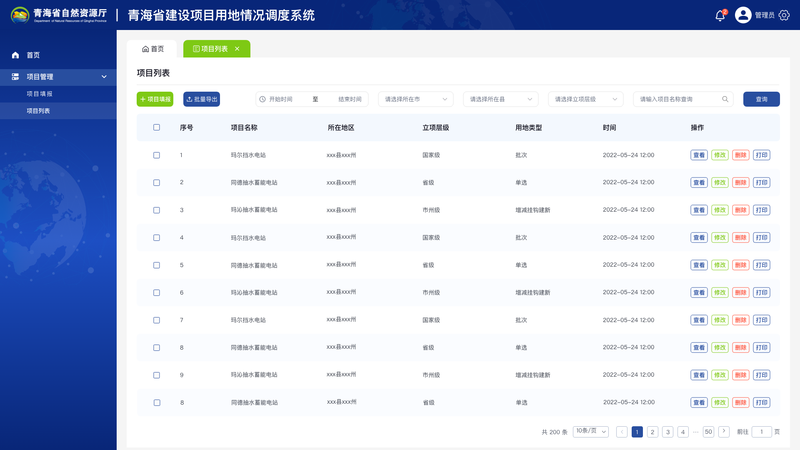Click 玛沁抽水蓄能电站 in row 3
The height and width of the screenshot is (450, 800).
254,210
